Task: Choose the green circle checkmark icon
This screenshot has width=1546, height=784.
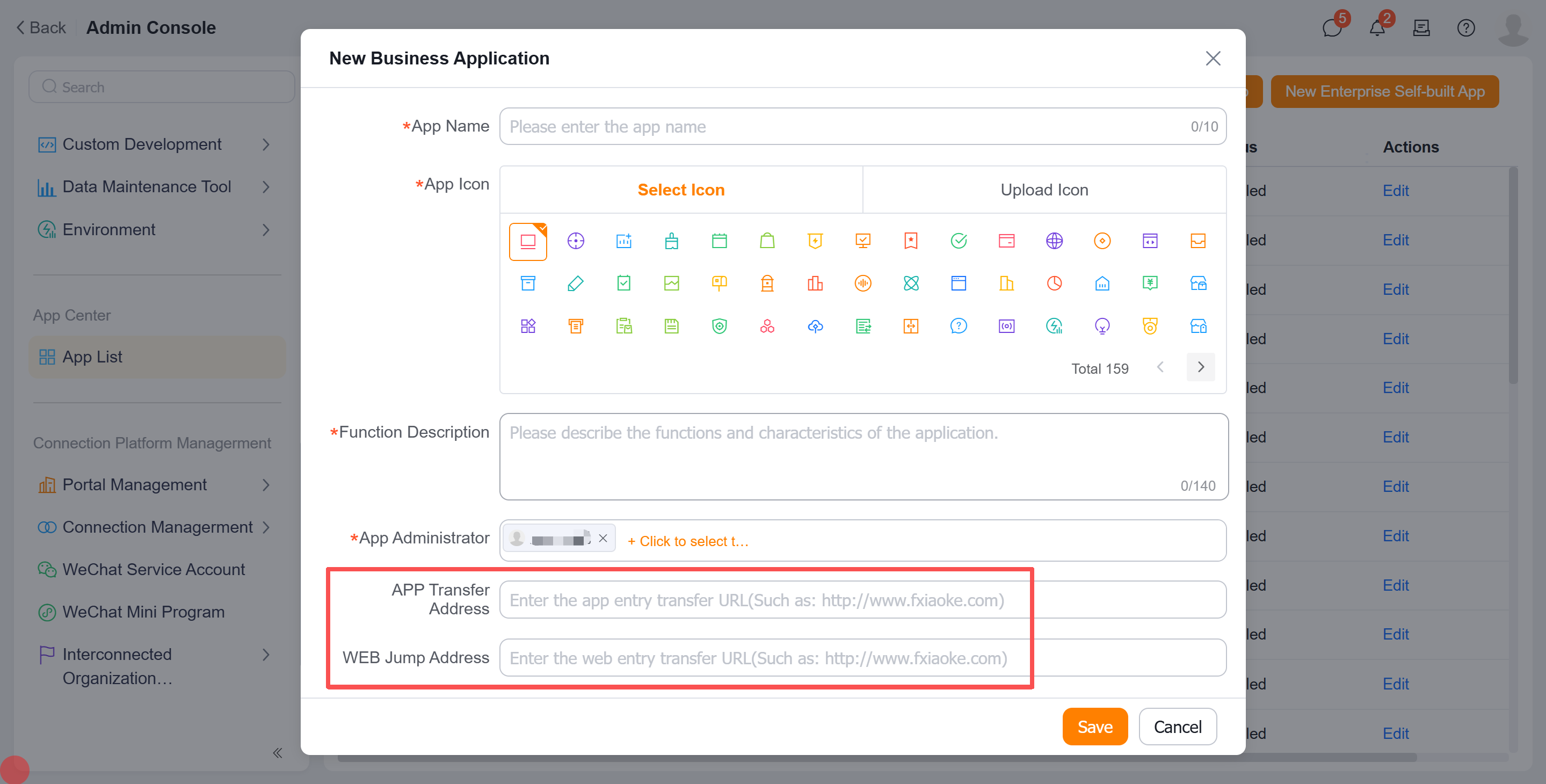Action: click(959, 241)
